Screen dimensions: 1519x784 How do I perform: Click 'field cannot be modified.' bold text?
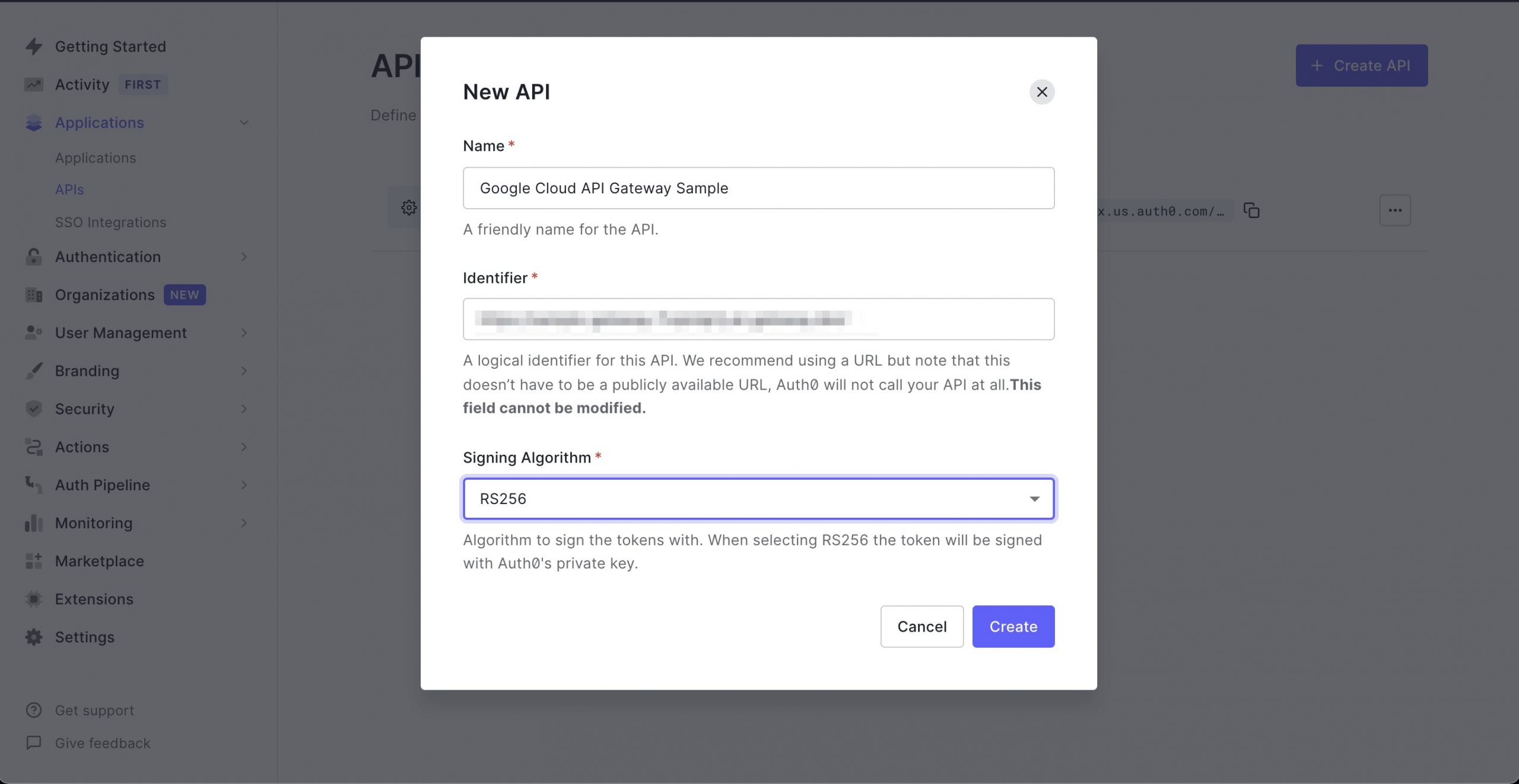click(554, 408)
